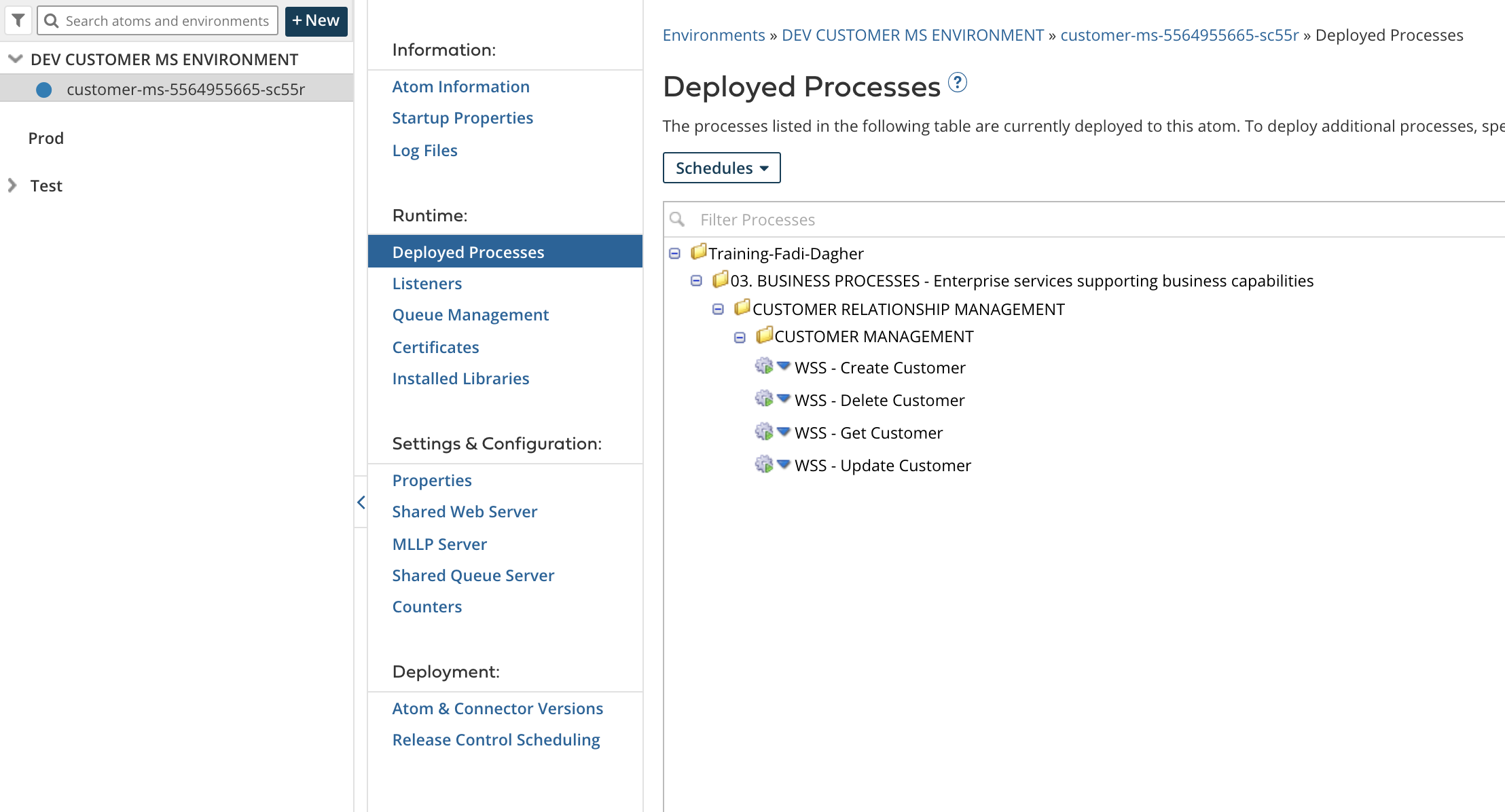Image resolution: width=1505 pixels, height=812 pixels.
Task: Open the Listeners menu item
Action: tap(427, 284)
